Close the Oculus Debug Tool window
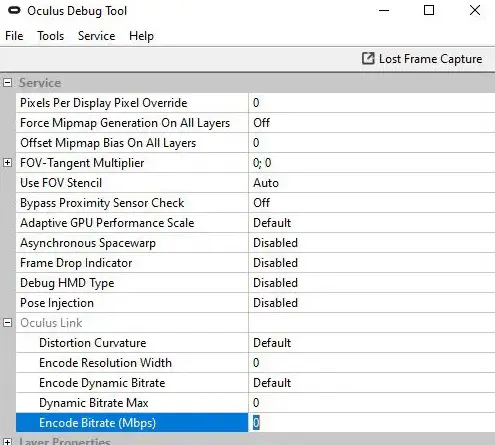Screen dimensions: 495x445 pos(475,10)
